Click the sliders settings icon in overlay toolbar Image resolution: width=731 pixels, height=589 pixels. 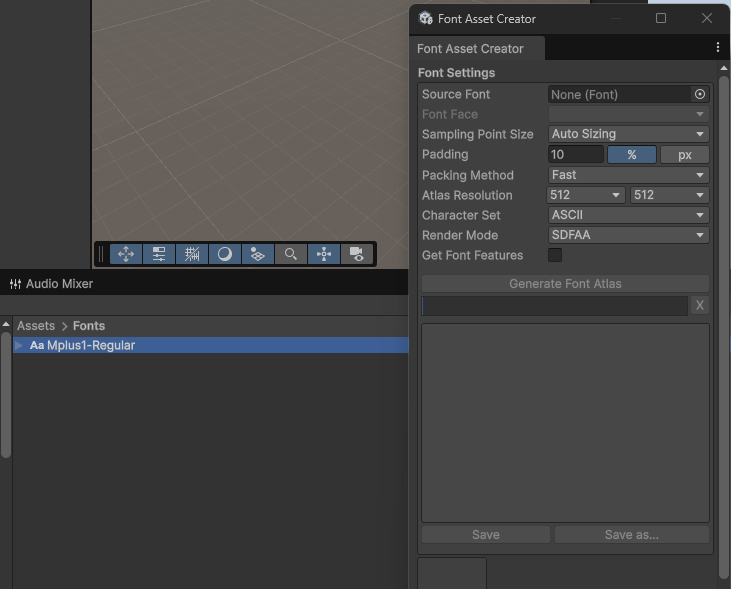[x=159, y=254]
